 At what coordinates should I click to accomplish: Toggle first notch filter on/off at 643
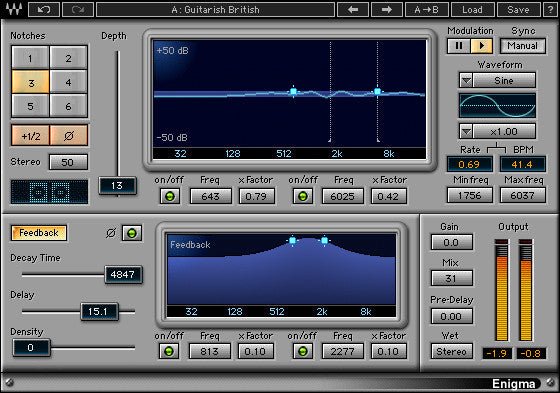coord(170,196)
